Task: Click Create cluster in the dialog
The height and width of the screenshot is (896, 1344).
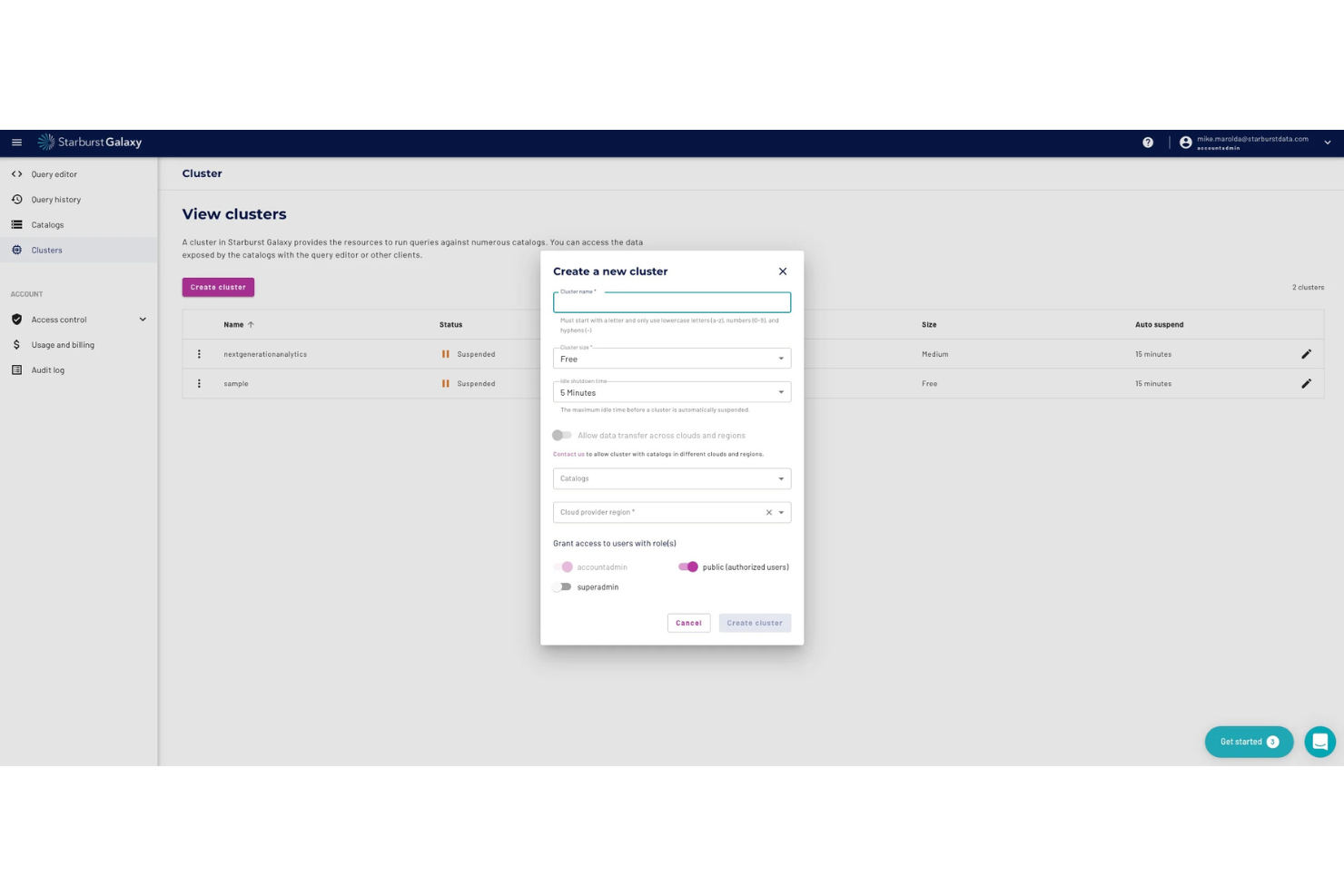Action: pos(755,624)
